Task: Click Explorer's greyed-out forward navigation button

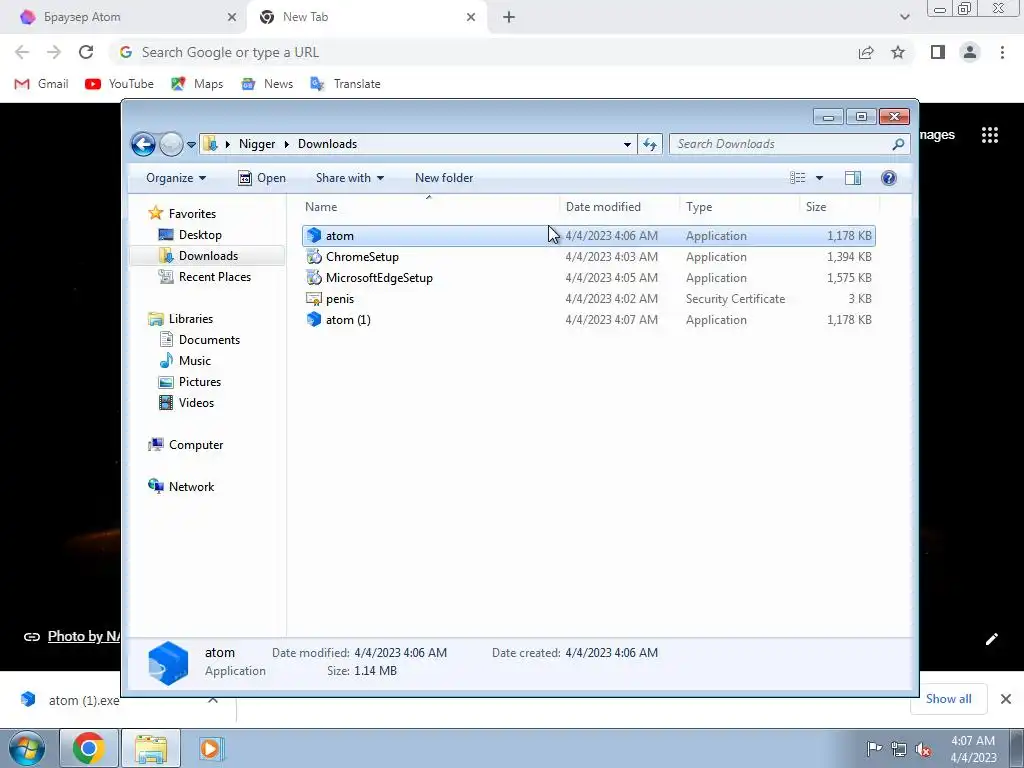Action: (171, 144)
